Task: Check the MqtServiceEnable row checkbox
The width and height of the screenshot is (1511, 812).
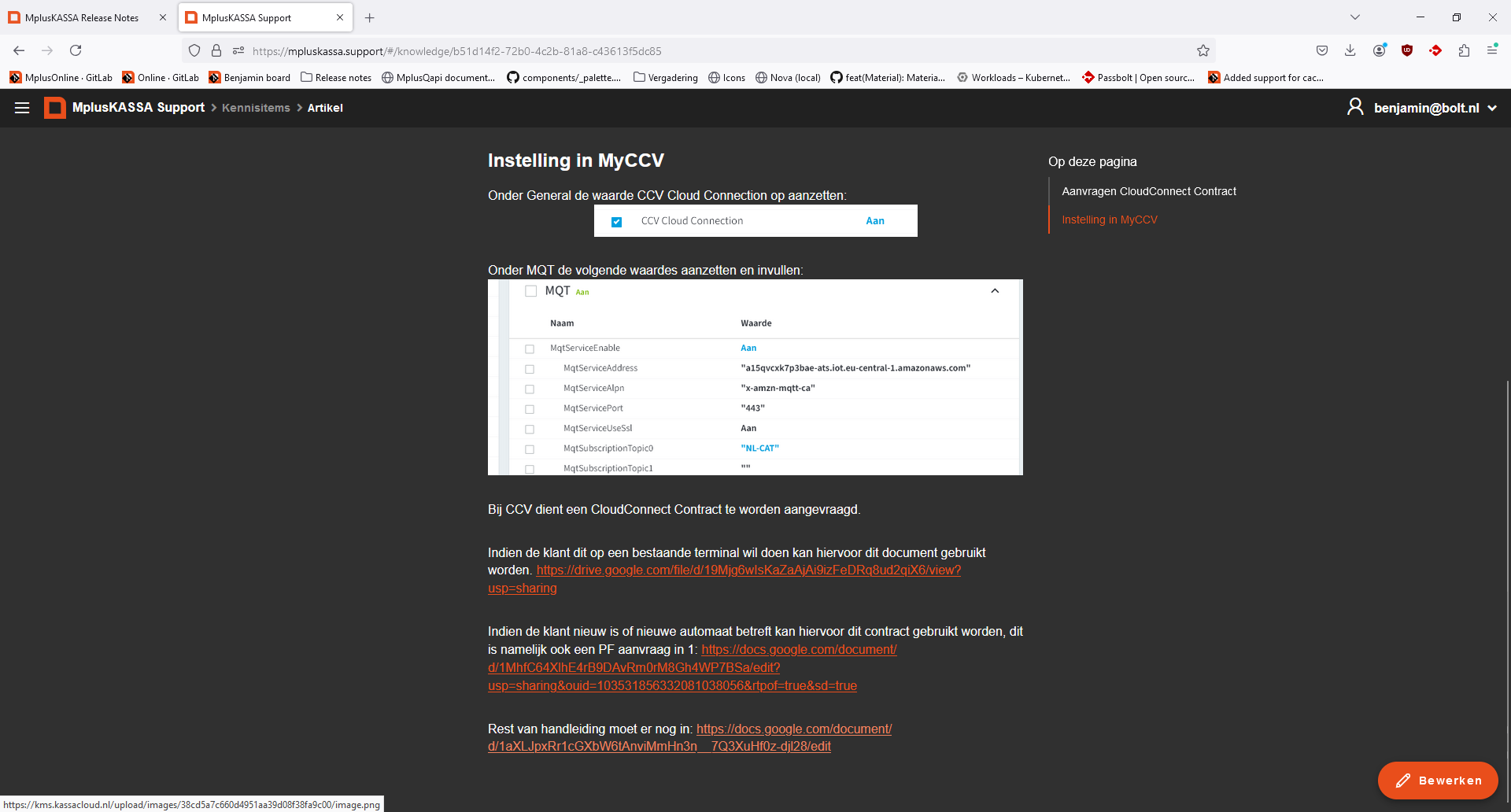Action: (530, 349)
